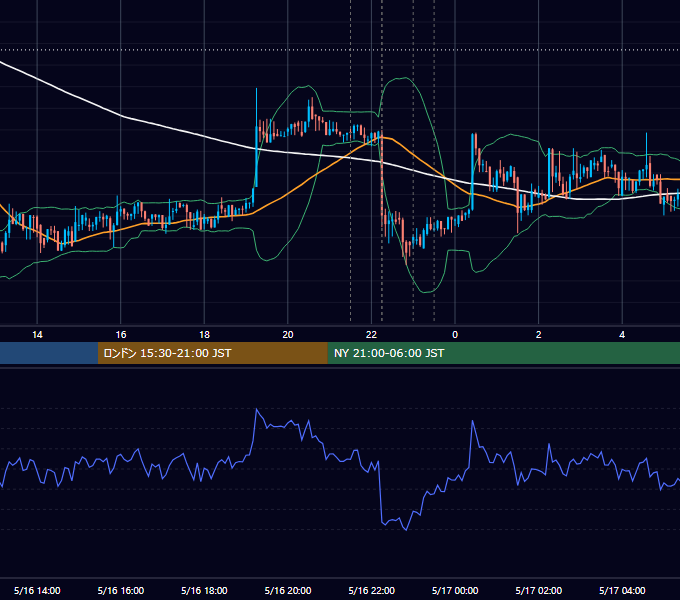This screenshot has width=680, height=600.
Task: Click lower axis label 5/16 18:00
Action: pos(204,590)
